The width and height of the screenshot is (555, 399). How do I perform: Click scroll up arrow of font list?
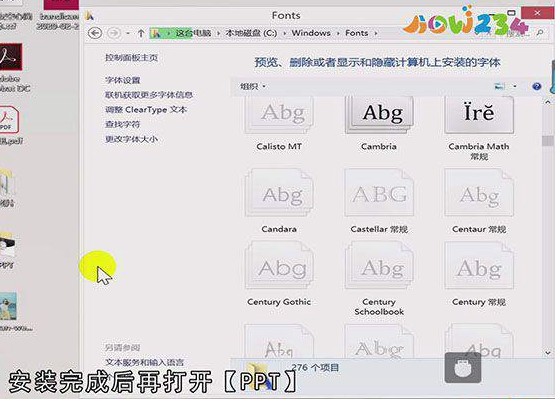click(x=548, y=102)
